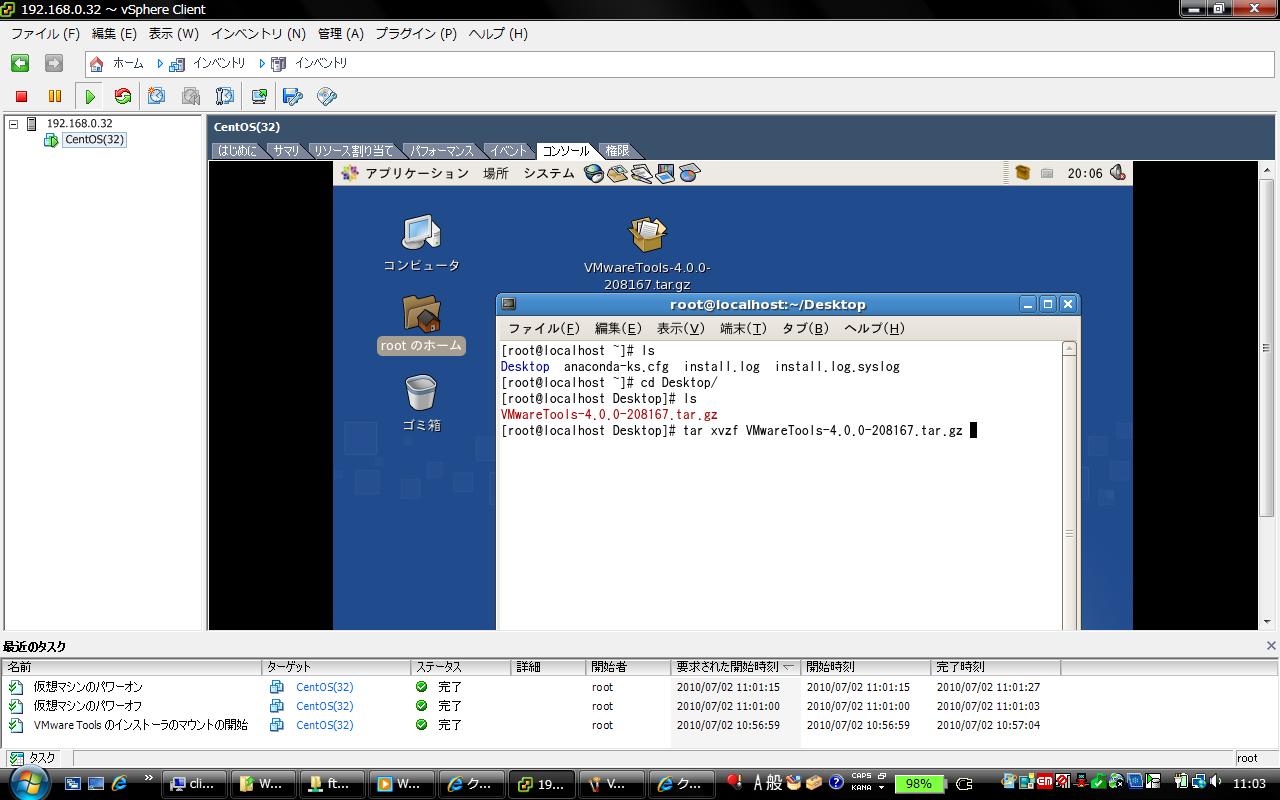Open the terminal's タブ(B) menu
The width and height of the screenshot is (1280, 800).
[x=805, y=328]
